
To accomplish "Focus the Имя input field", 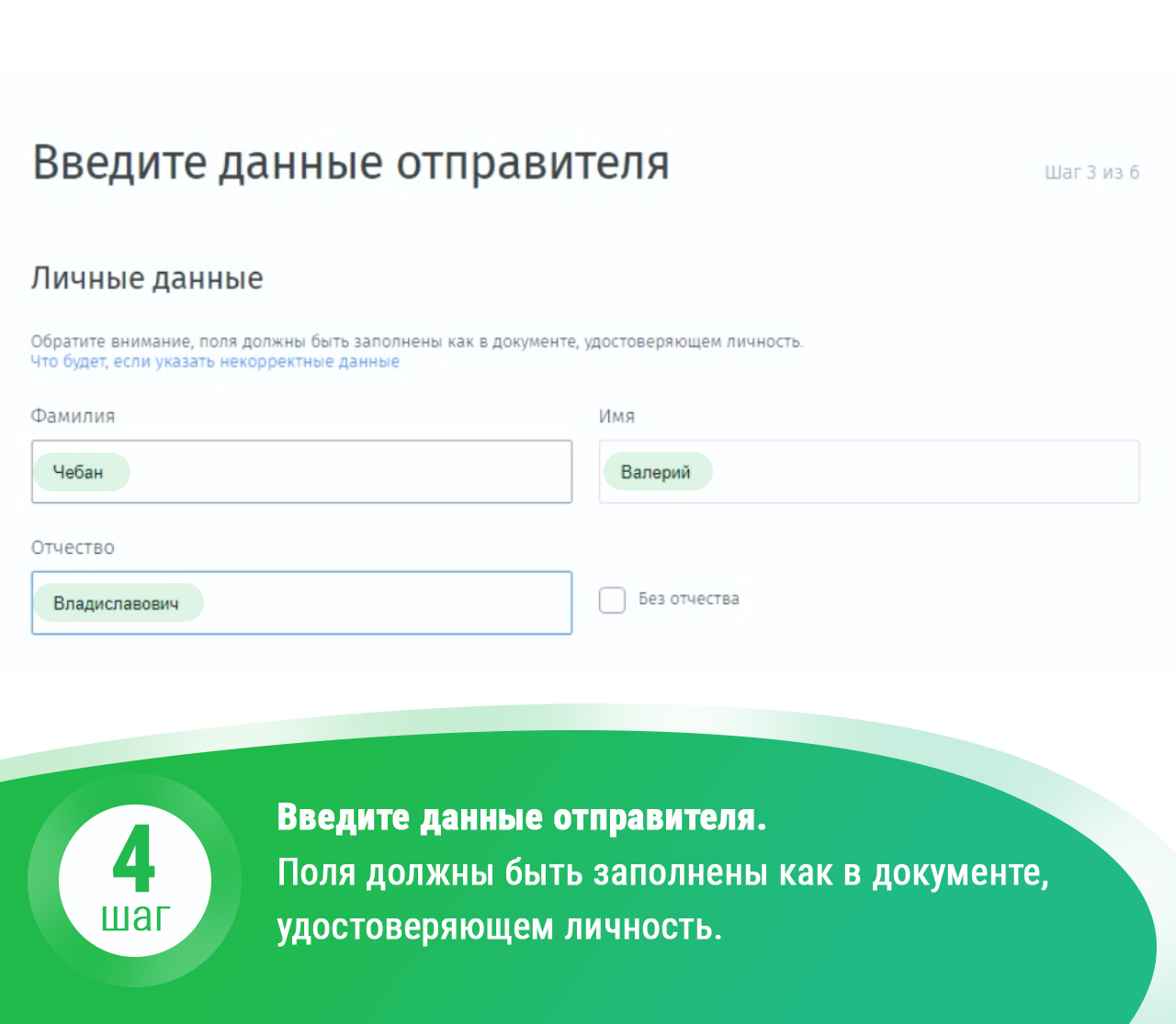I will (x=919, y=472).
